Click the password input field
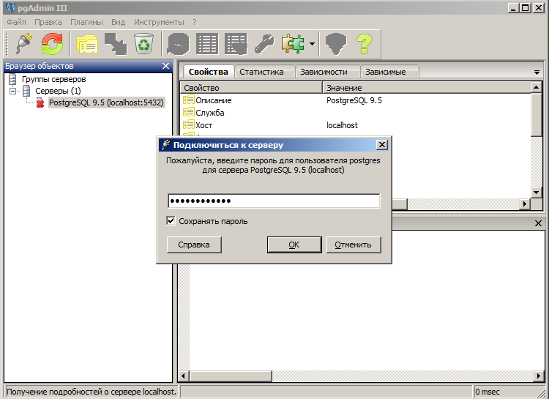Image resolution: width=549 pixels, height=399 pixels. tap(274, 201)
